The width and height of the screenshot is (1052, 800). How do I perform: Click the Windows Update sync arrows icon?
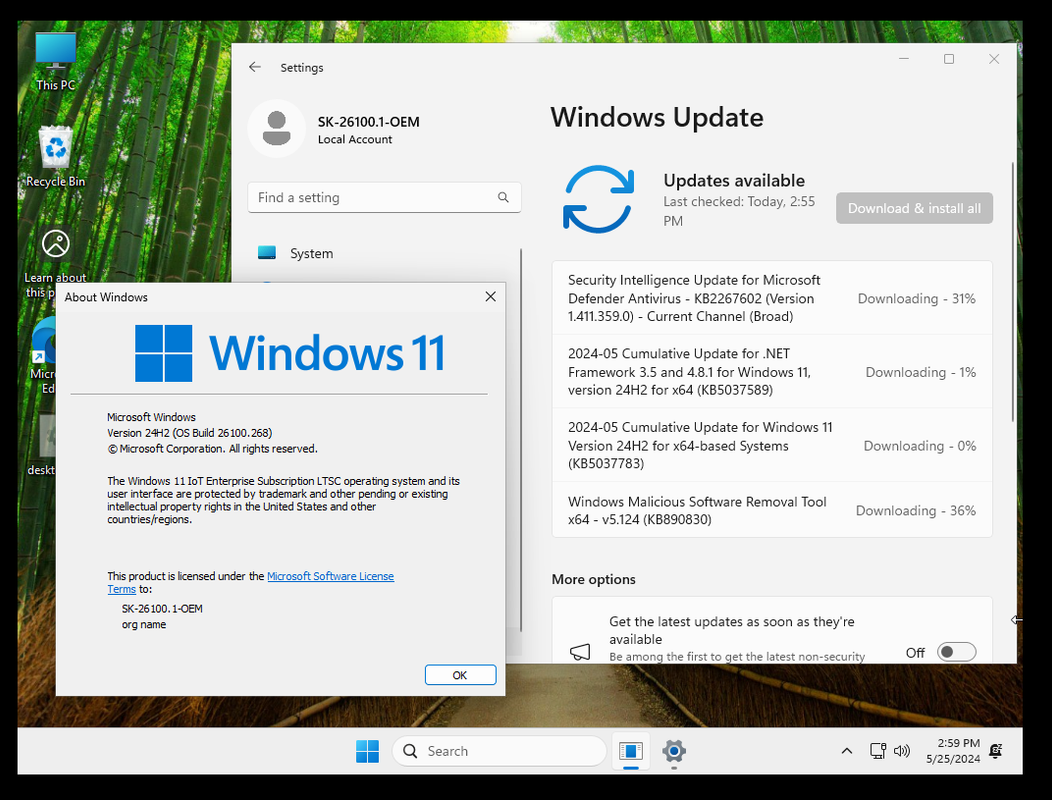pyautogui.click(x=598, y=199)
